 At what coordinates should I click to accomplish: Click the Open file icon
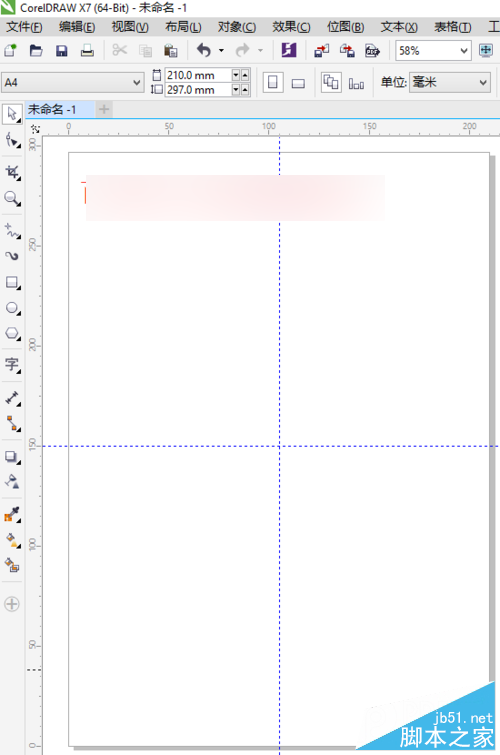[x=36, y=50]
